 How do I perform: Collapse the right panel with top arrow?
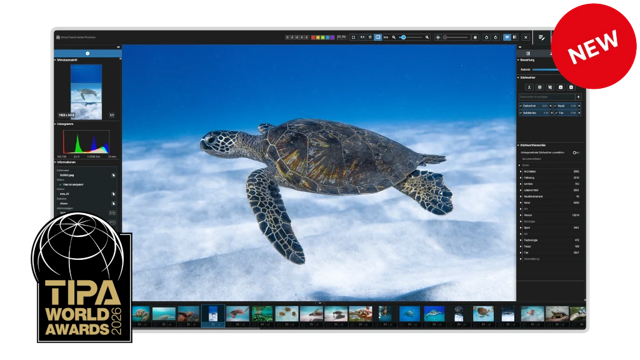520,47
